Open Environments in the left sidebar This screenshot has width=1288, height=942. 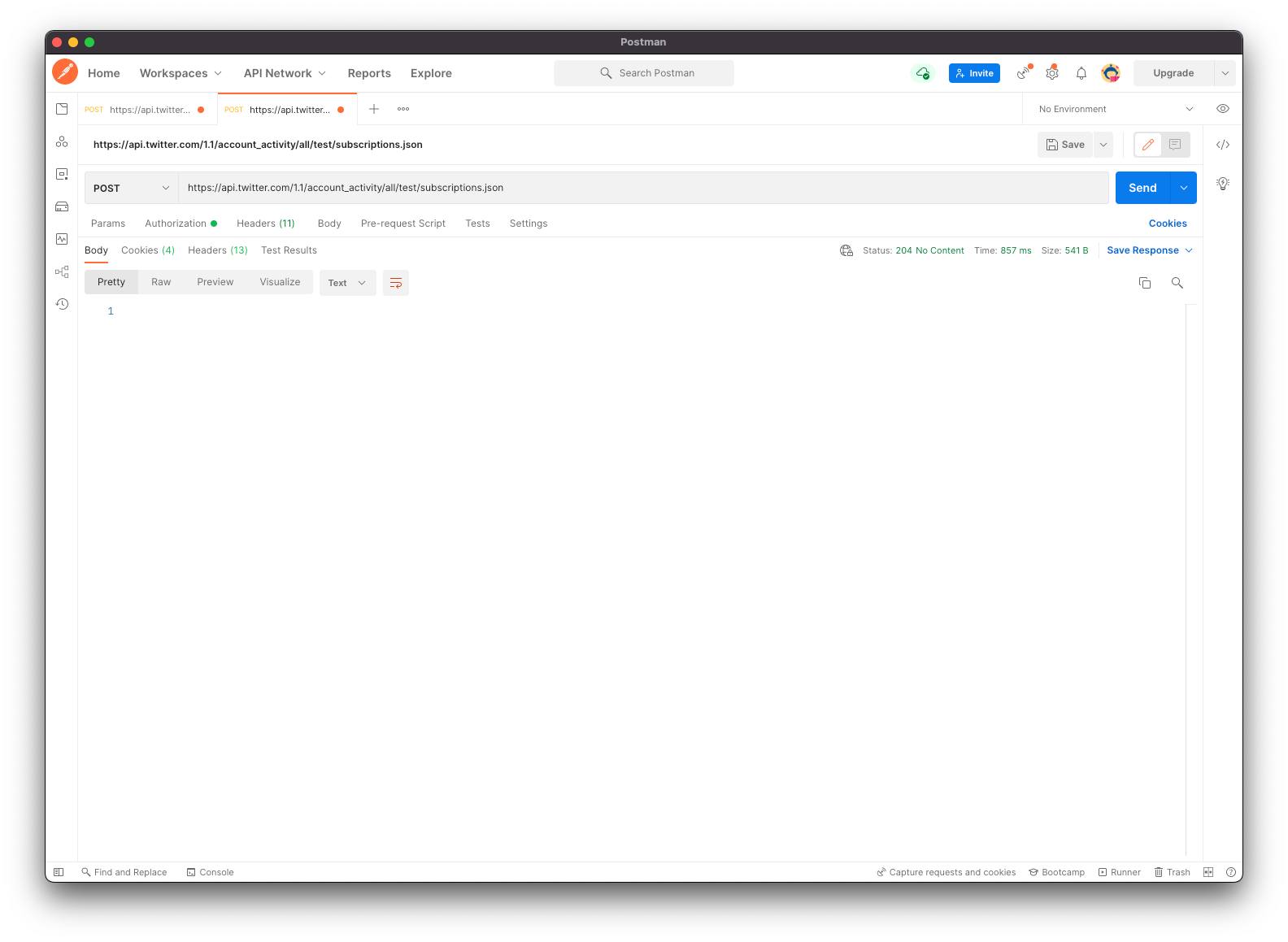[x=62, y=174]
